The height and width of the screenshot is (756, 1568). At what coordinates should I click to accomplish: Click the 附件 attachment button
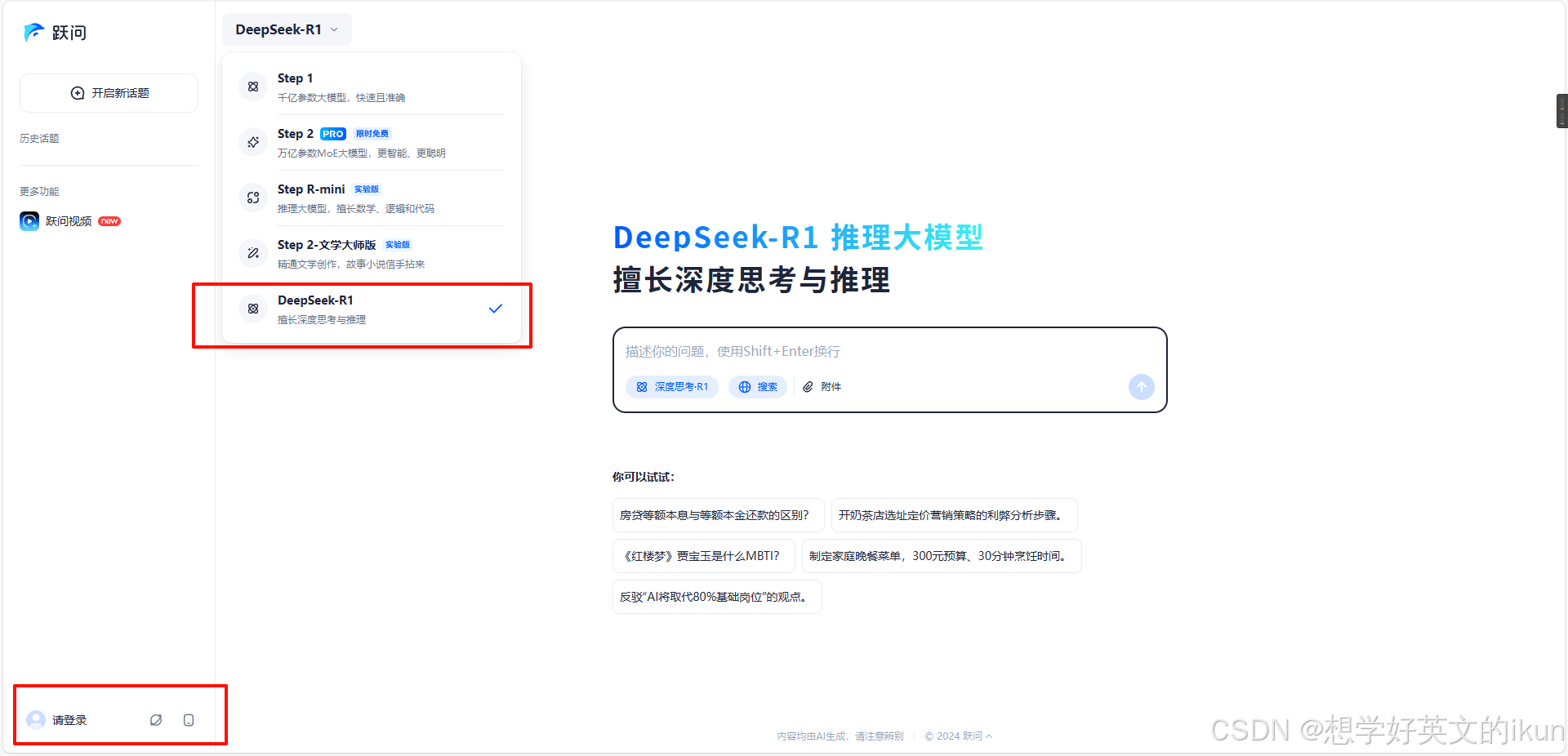(822, 387)
